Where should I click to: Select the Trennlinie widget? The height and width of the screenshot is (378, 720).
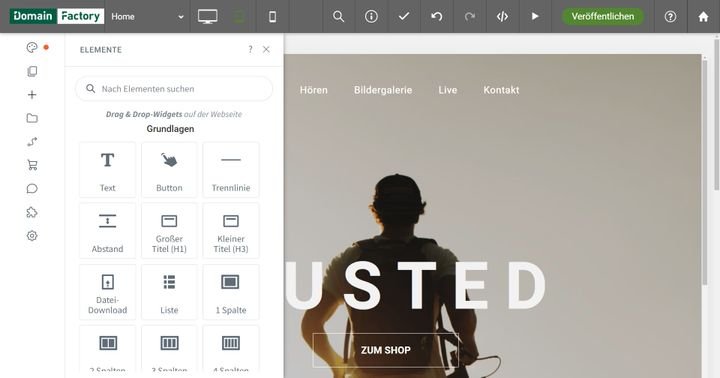(x=231, y=170)
